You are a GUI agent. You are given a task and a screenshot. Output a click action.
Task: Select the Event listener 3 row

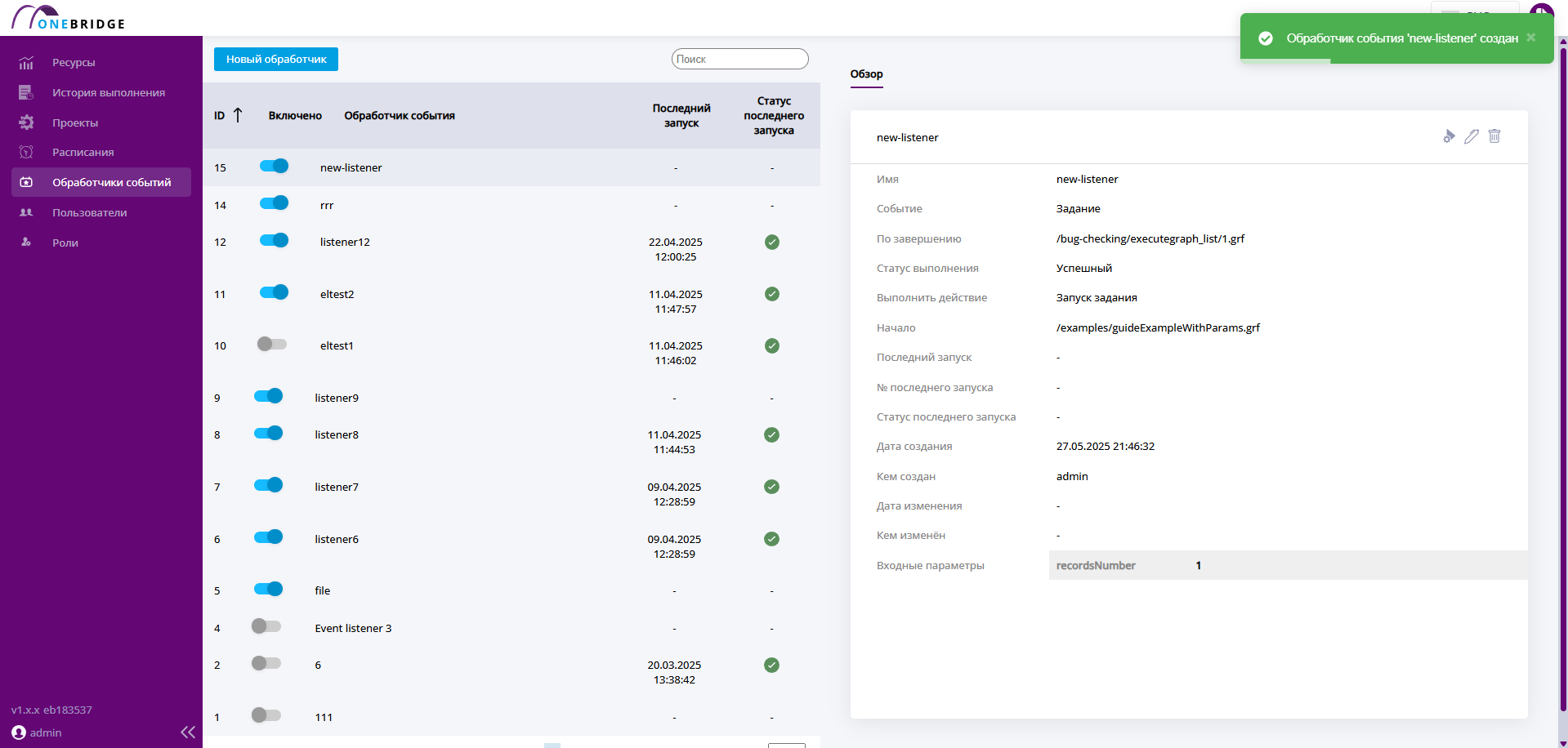tap(511, 628)
